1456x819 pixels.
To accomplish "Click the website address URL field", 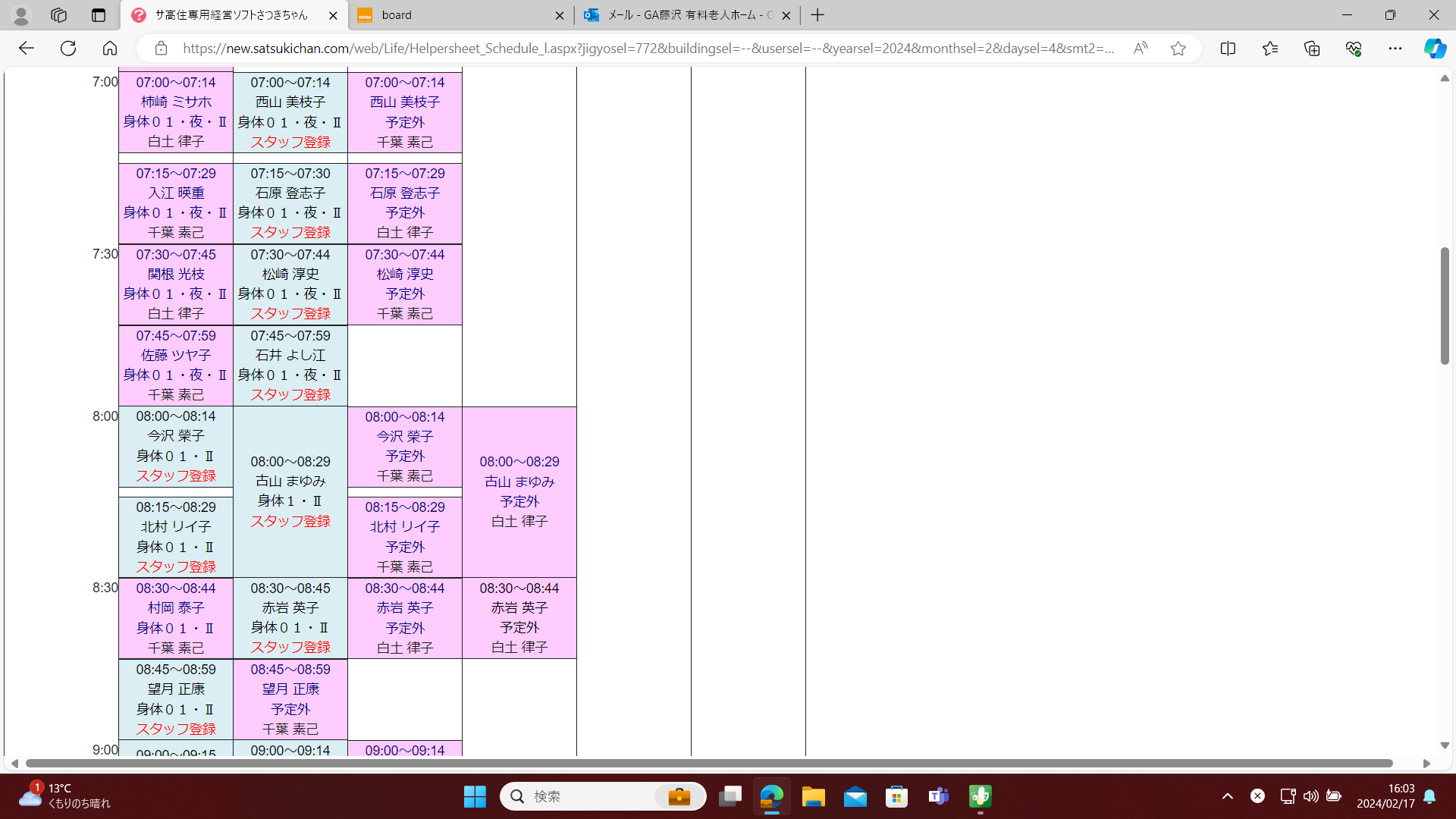I will 648,49.
